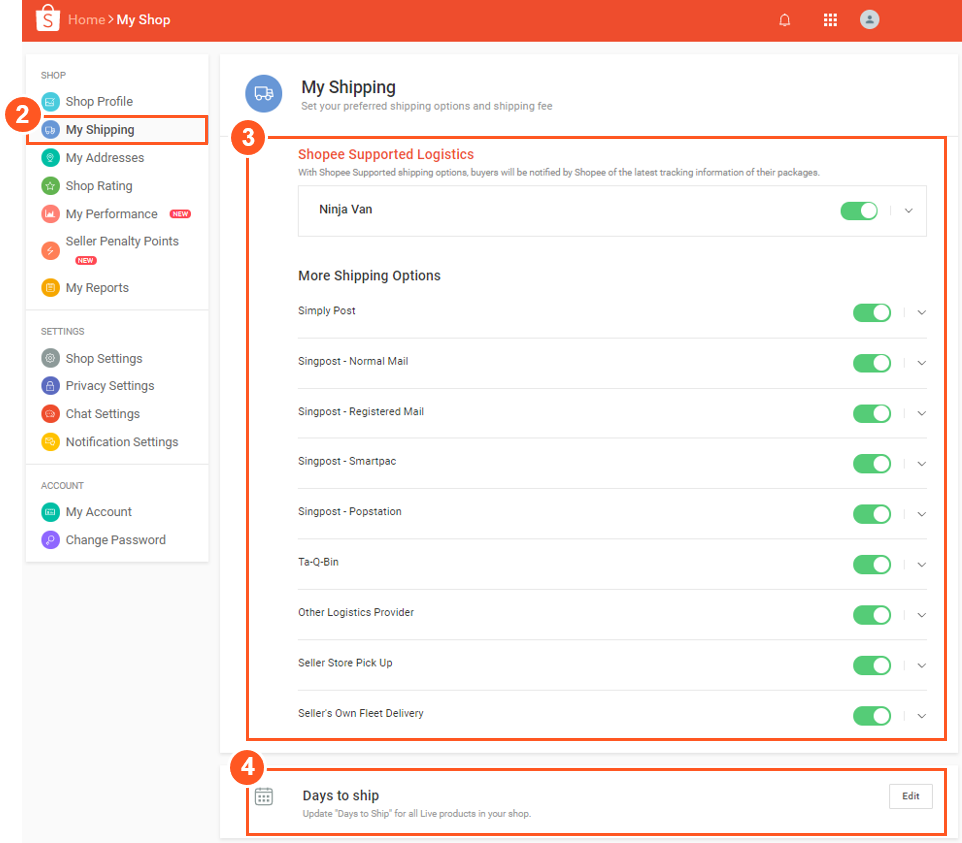The width and height of the screenshot is (962, 843).
Task: Expand the Ninja Van details chevron
Action: [909, 211]
